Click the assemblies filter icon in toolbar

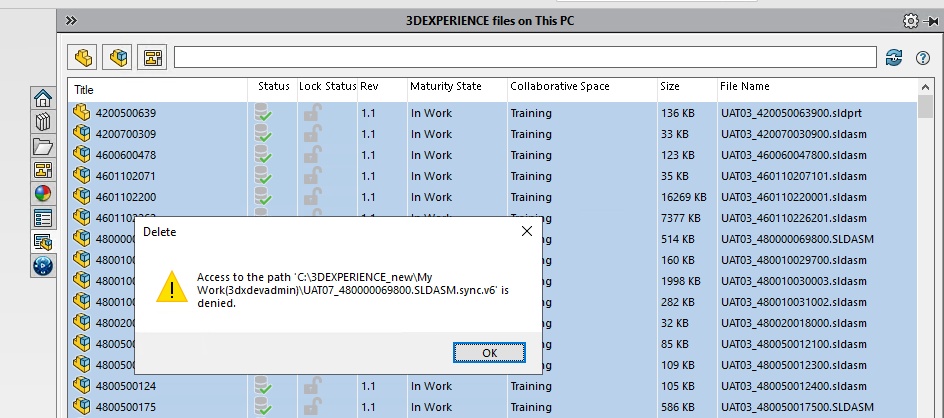coord(117,58)
